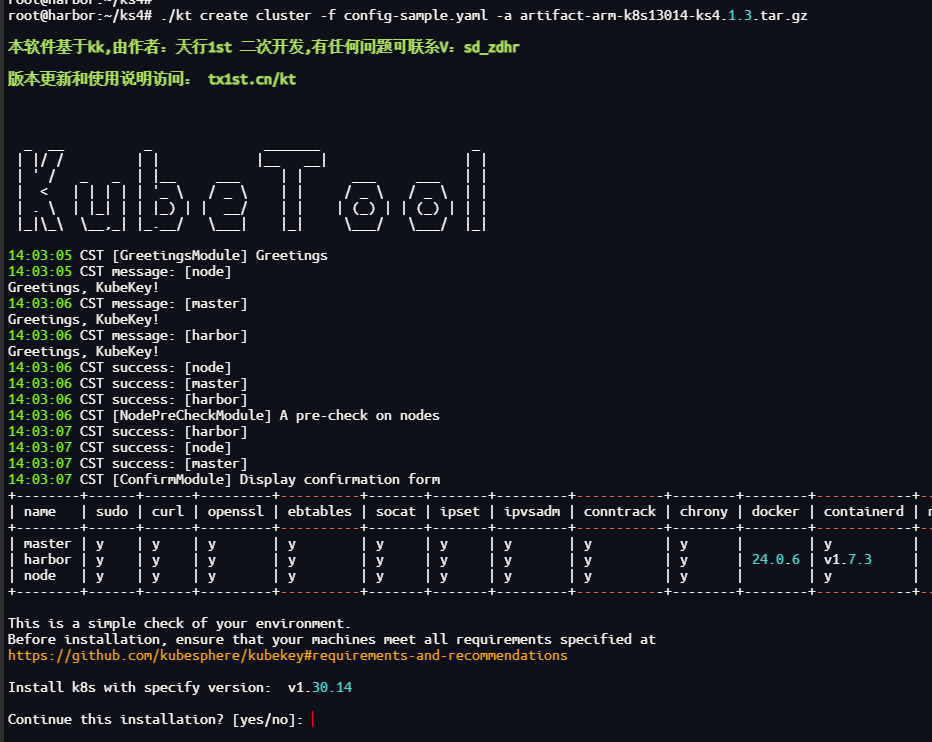Screen dimensions: 932x742
Task: Click the 'sudo' column header
Action: [x=112, y=511]
